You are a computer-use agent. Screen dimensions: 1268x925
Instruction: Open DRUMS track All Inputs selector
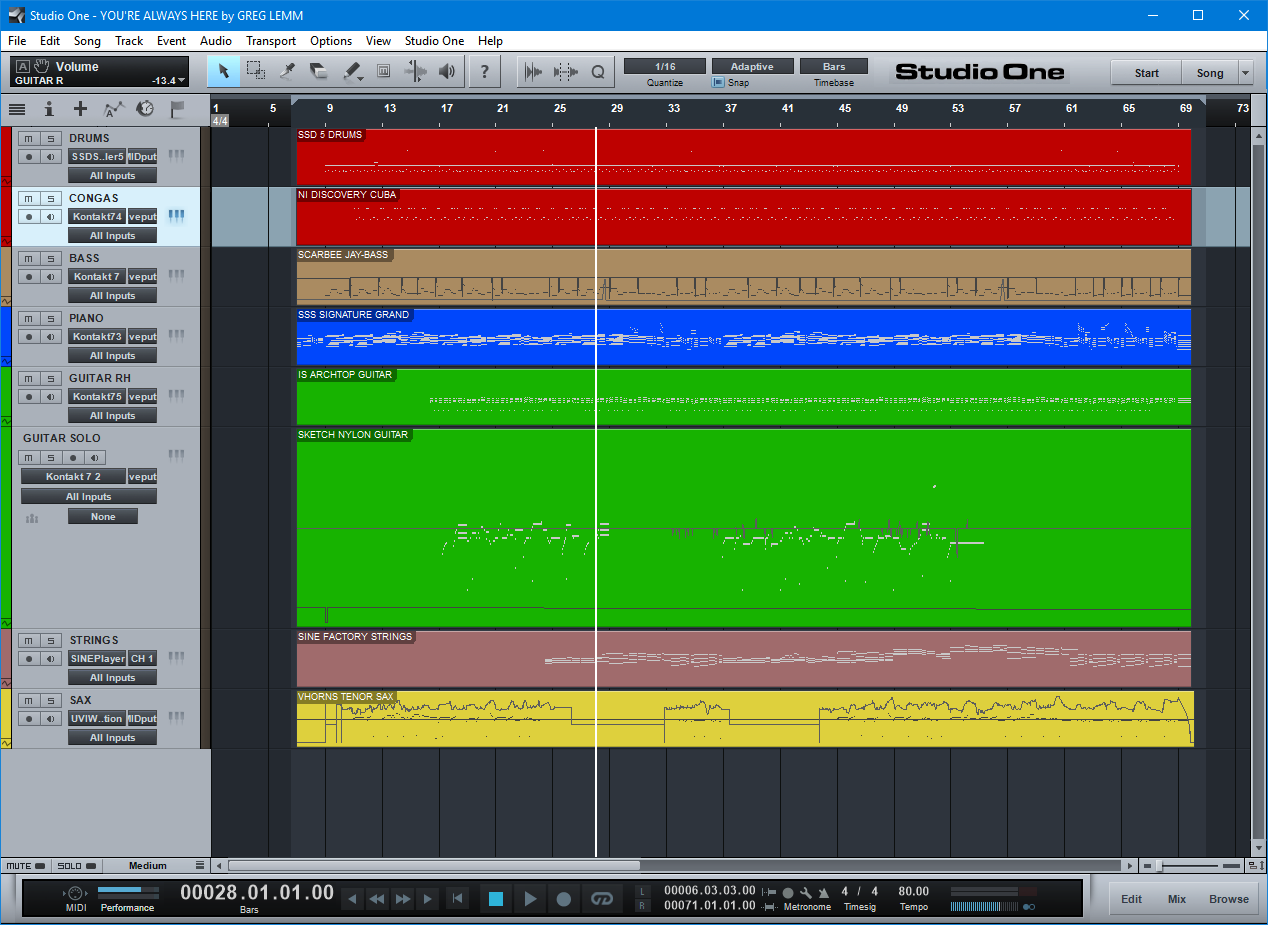112,176
